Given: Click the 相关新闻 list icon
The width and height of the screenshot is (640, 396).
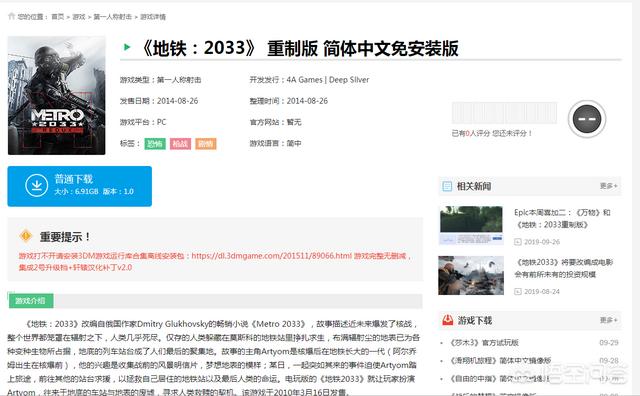Looking at the screenshot, I should [447, 186].
